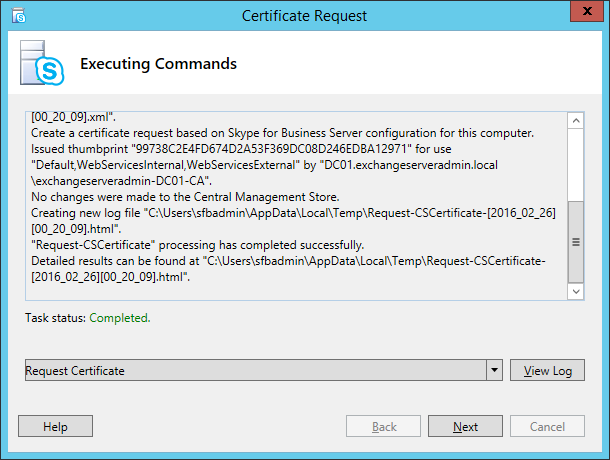Click the Help button

click(x=55, y=426)
